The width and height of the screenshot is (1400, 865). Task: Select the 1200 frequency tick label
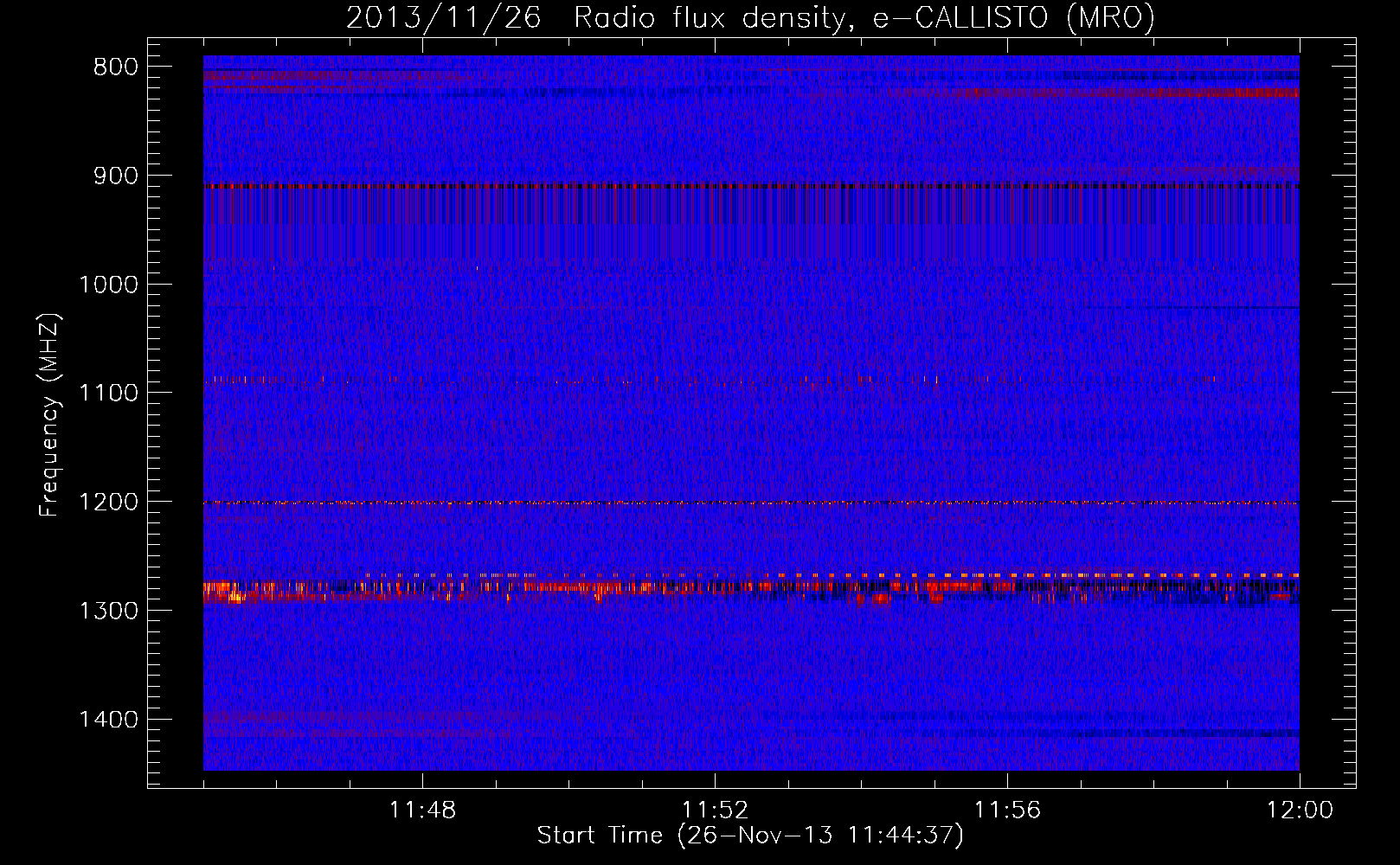point(108,503)
